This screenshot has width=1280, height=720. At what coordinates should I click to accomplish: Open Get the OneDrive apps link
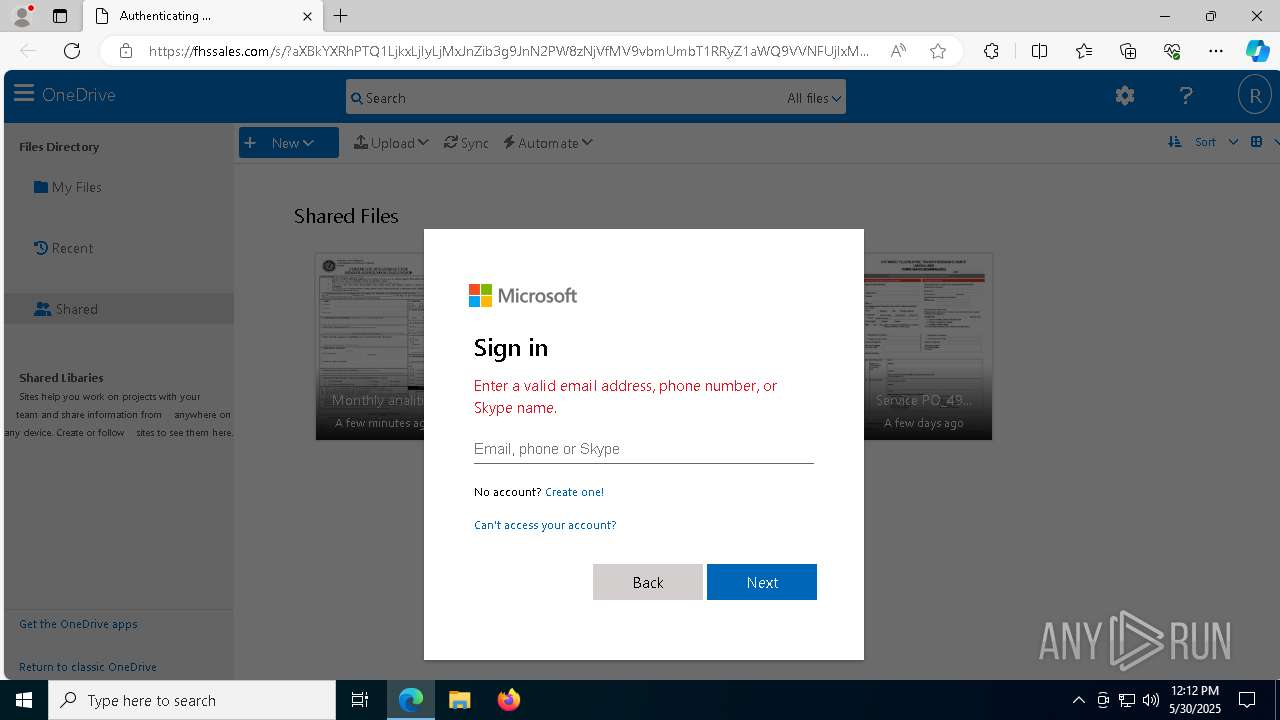pos(78,624)
